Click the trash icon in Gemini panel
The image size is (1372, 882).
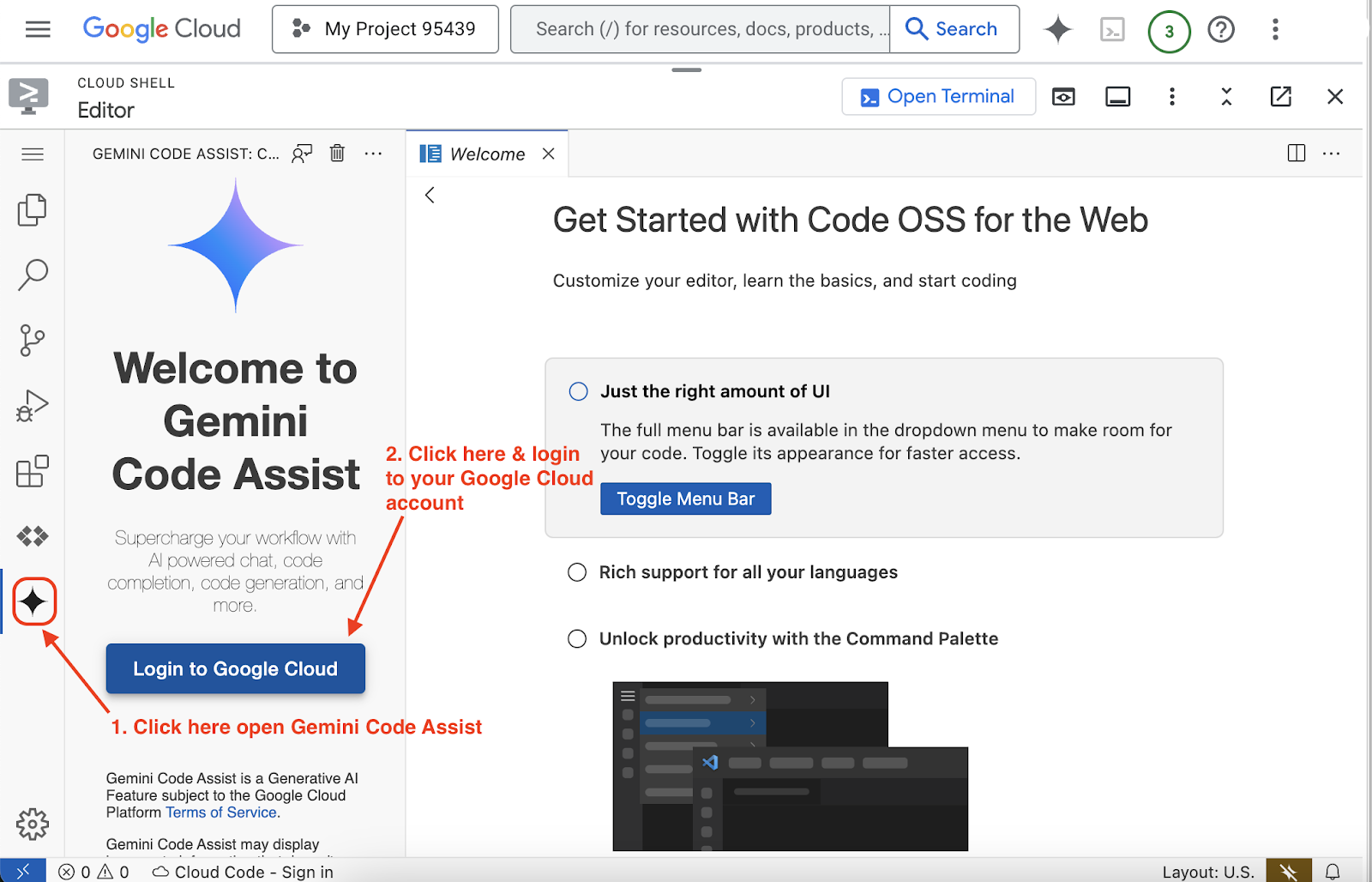point(337,154)
